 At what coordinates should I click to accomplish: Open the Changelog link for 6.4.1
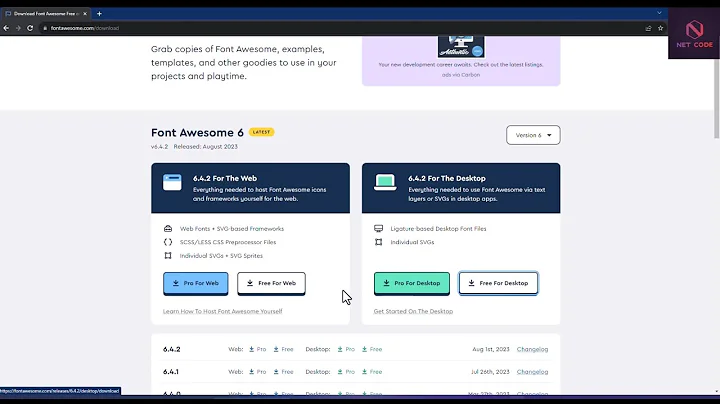[x=532, y=372]
